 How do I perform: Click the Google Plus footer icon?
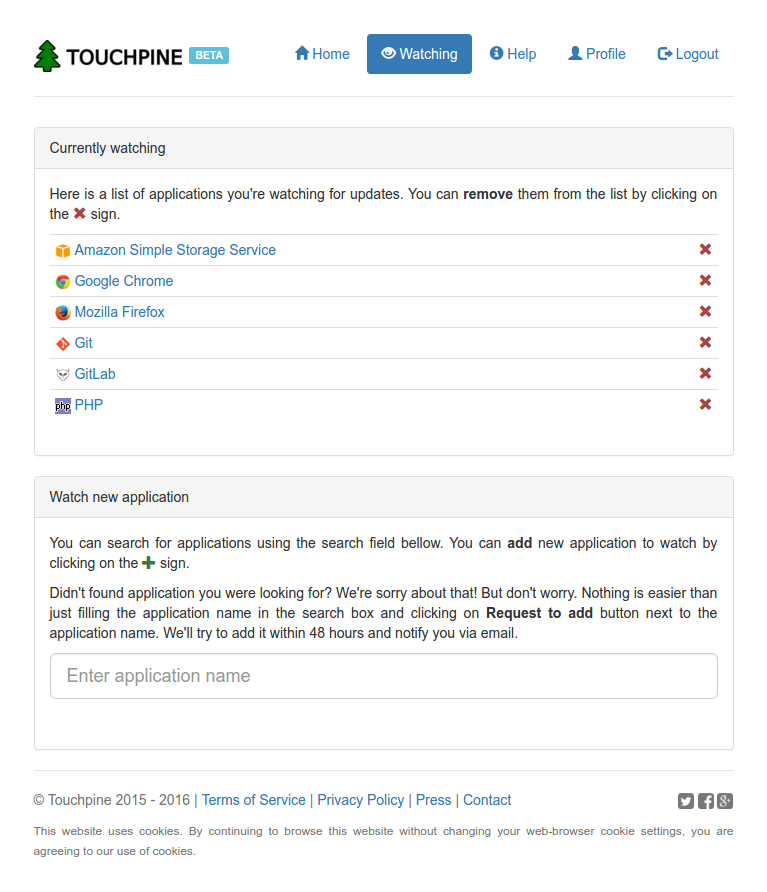click(x=725, y=801)
